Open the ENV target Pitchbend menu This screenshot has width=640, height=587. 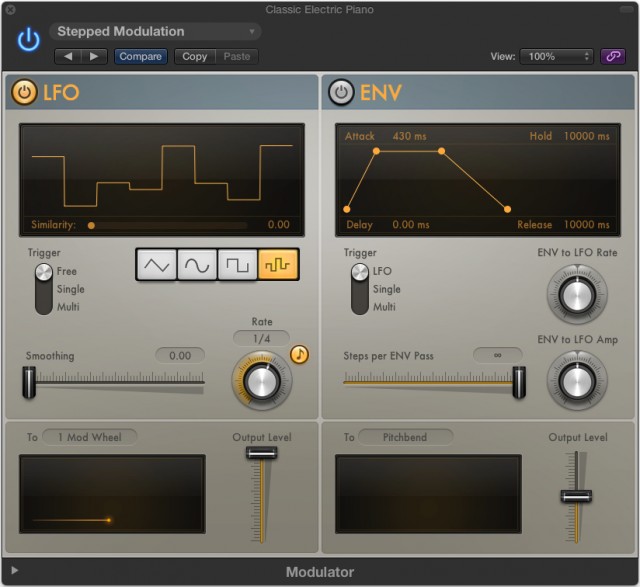pyautogui.click(x=404, y=437)
